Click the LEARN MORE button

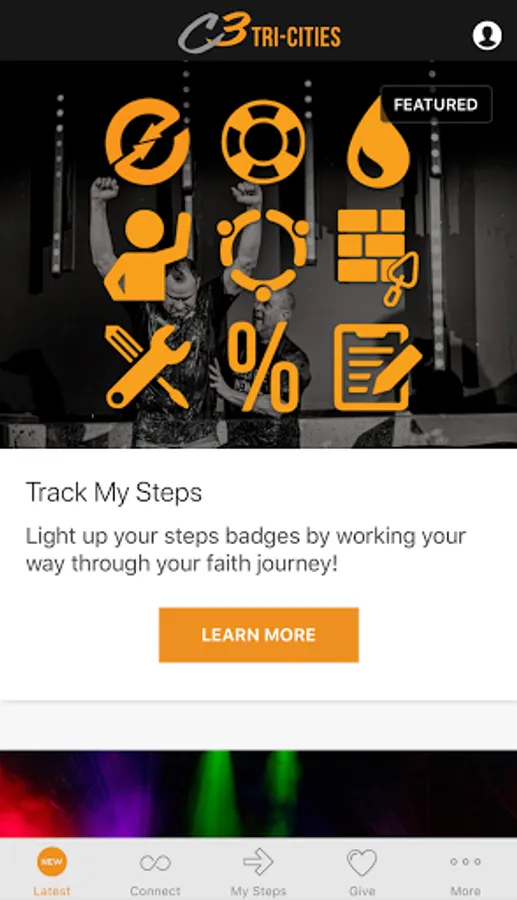(259, 635)
